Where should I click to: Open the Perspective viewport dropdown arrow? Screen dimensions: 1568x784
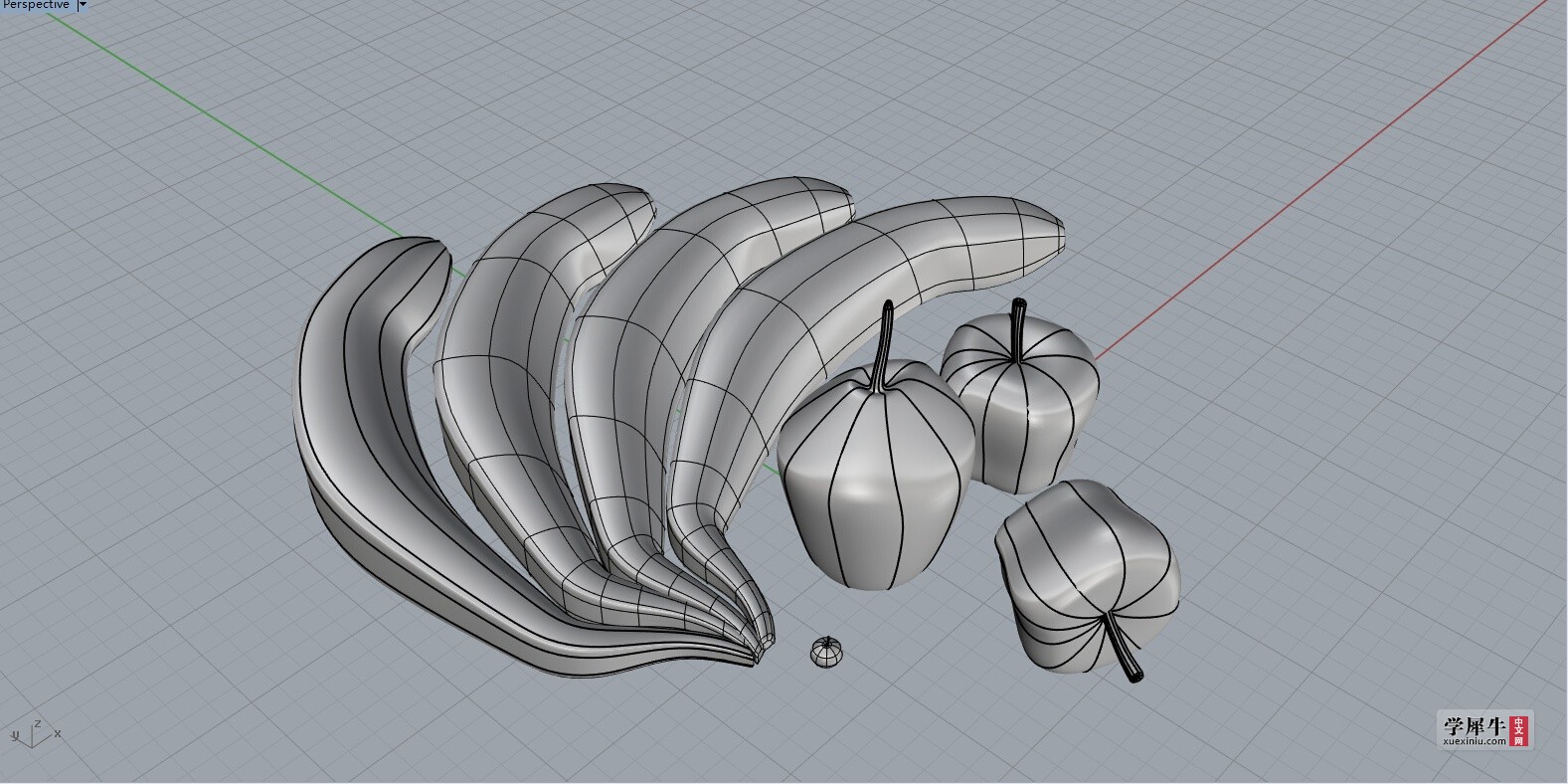coord(83,5)
